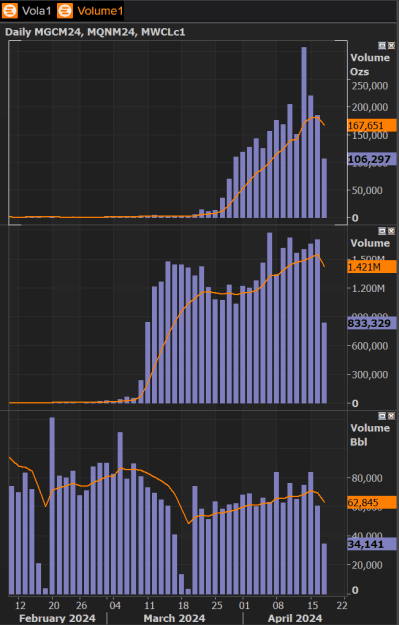This screenshot has width=399, height=625.
Task: Click the orange icon beside Vola1
Action: [x=10, y=11]
